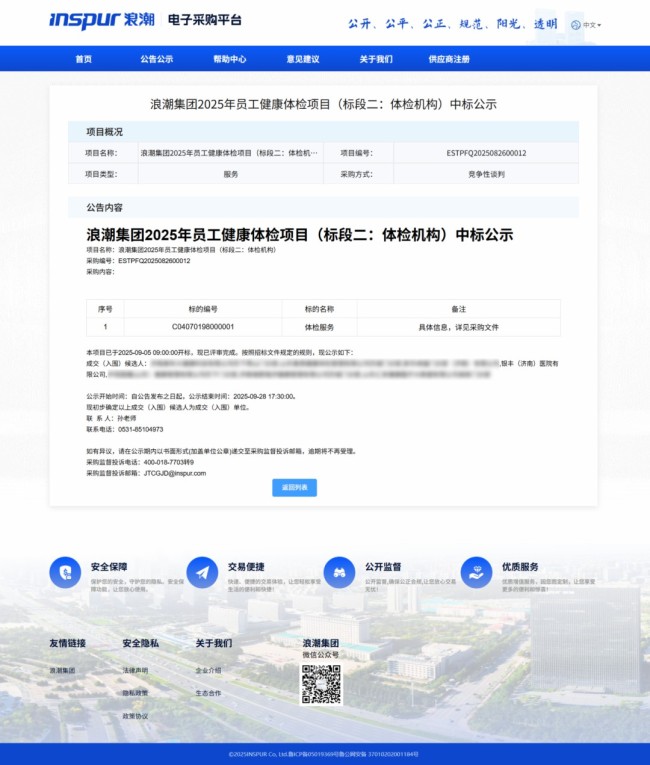Image resolution: width=650 pixels, height=765 pixels.
Task: Click the 公开监督 binoculars icon
Action: point(339,572)
